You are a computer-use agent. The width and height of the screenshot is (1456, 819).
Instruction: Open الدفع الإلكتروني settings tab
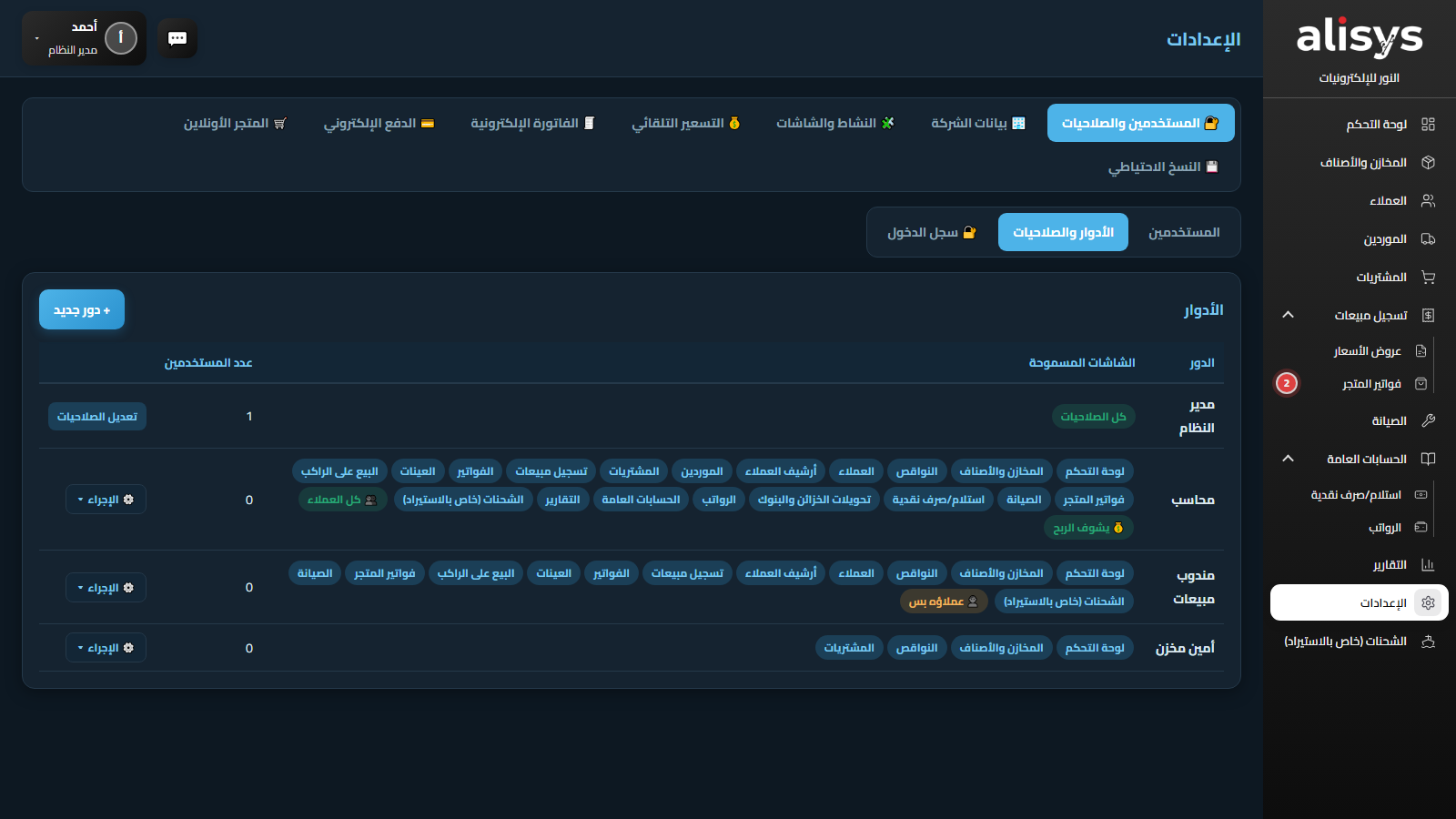(x=379, y=123)
